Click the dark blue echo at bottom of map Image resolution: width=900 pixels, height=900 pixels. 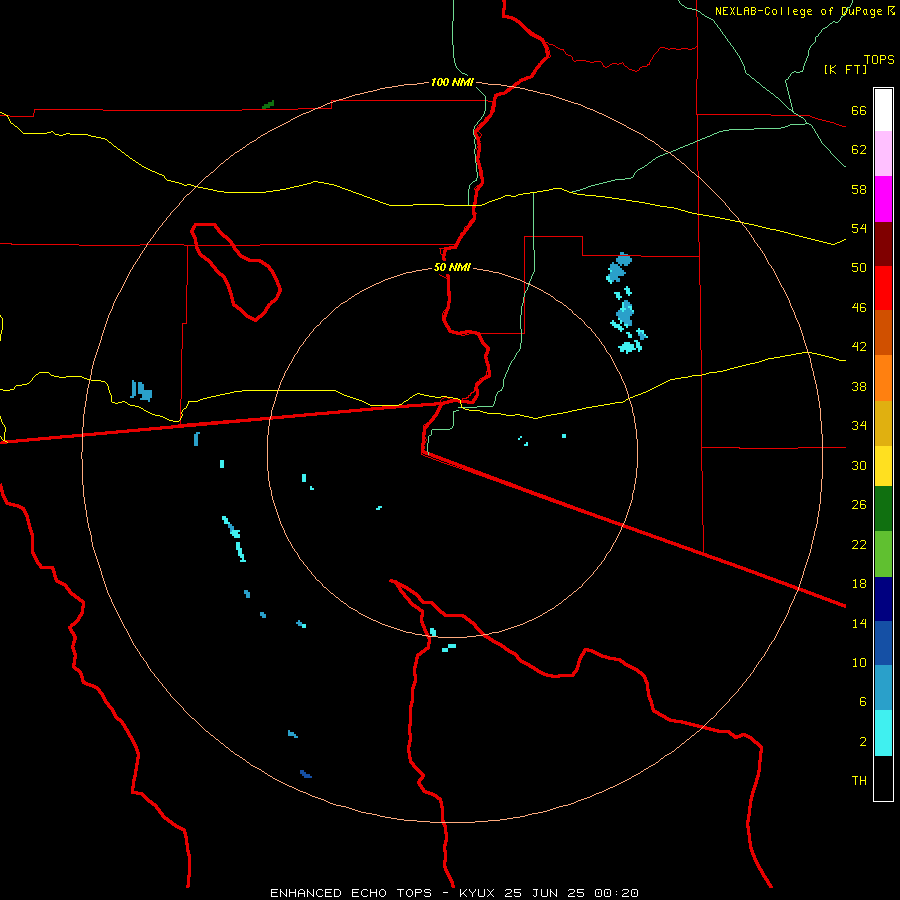point(305,774)
